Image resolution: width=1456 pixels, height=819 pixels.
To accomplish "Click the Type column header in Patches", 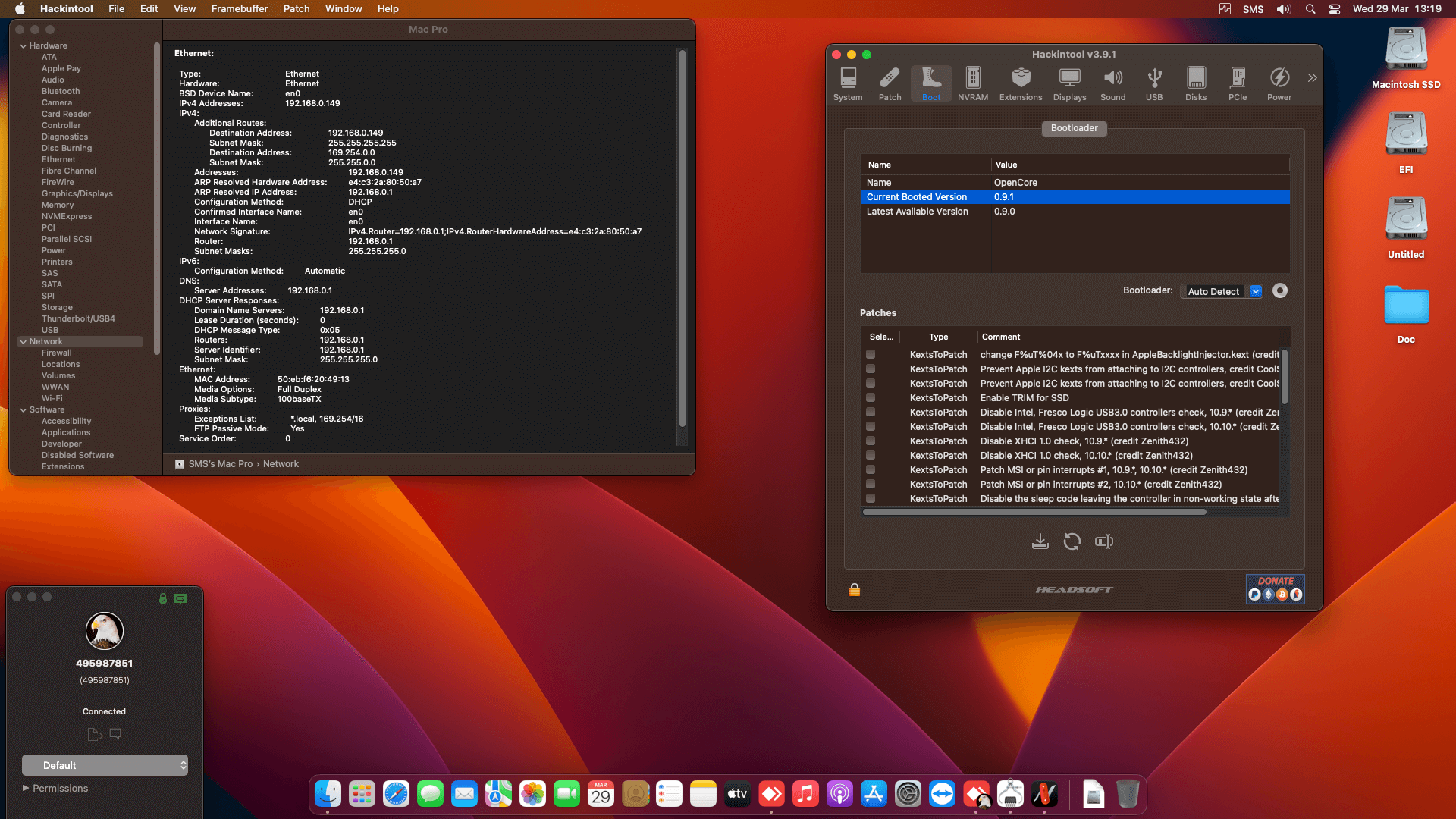I will point(939,337).
